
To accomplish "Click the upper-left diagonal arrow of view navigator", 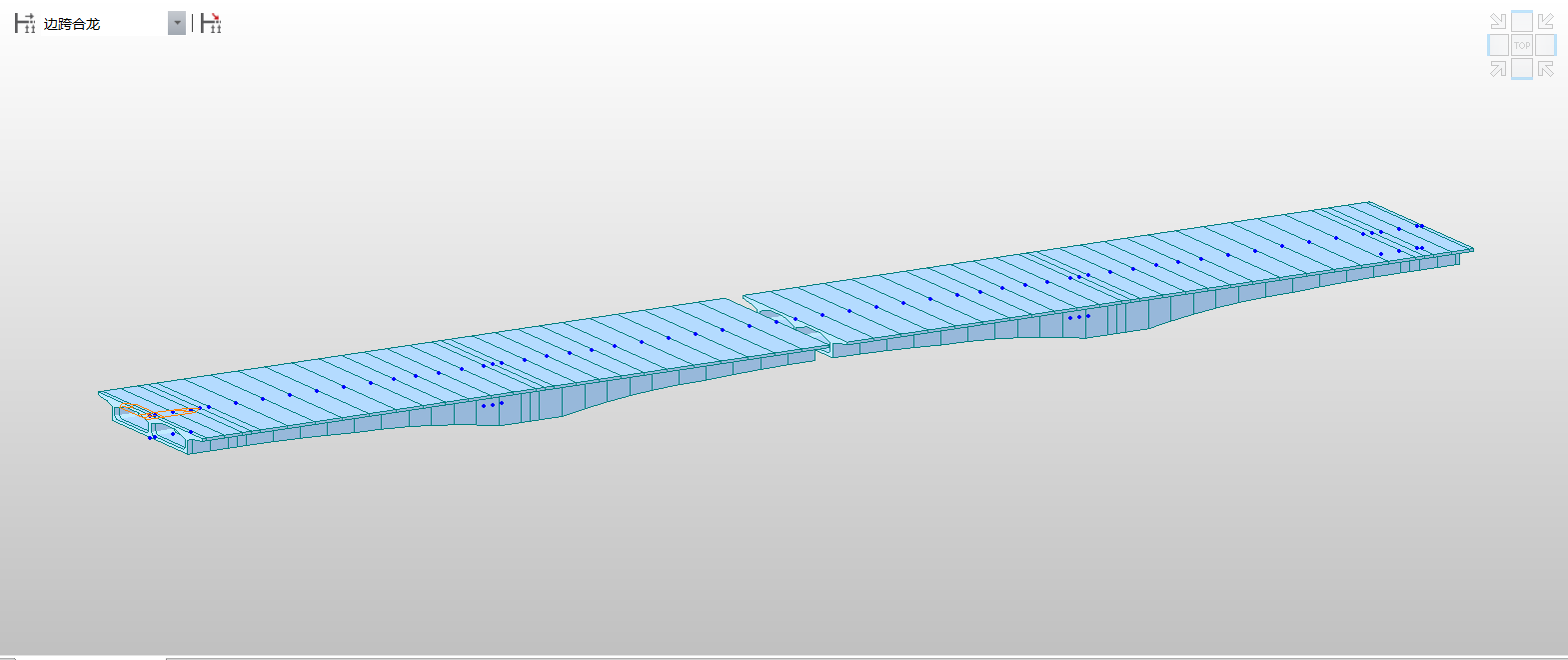I will click(x=1498, y=21).
